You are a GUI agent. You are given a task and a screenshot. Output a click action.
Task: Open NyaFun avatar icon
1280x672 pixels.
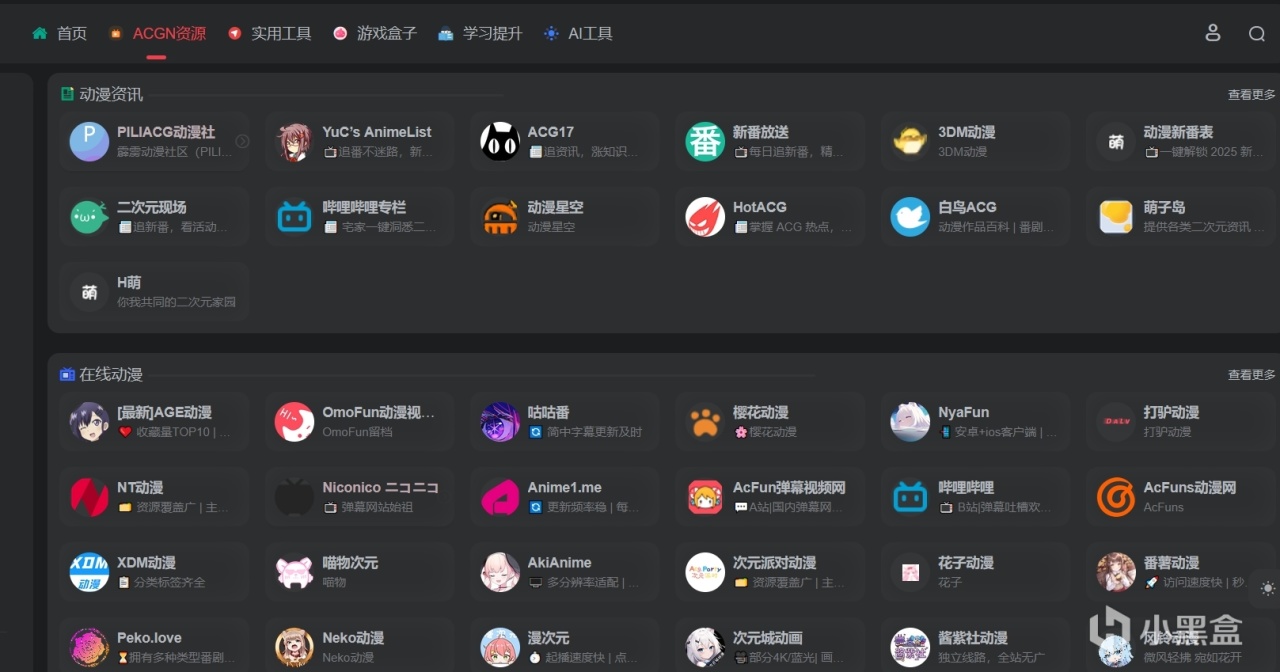(x=910, y=422)
